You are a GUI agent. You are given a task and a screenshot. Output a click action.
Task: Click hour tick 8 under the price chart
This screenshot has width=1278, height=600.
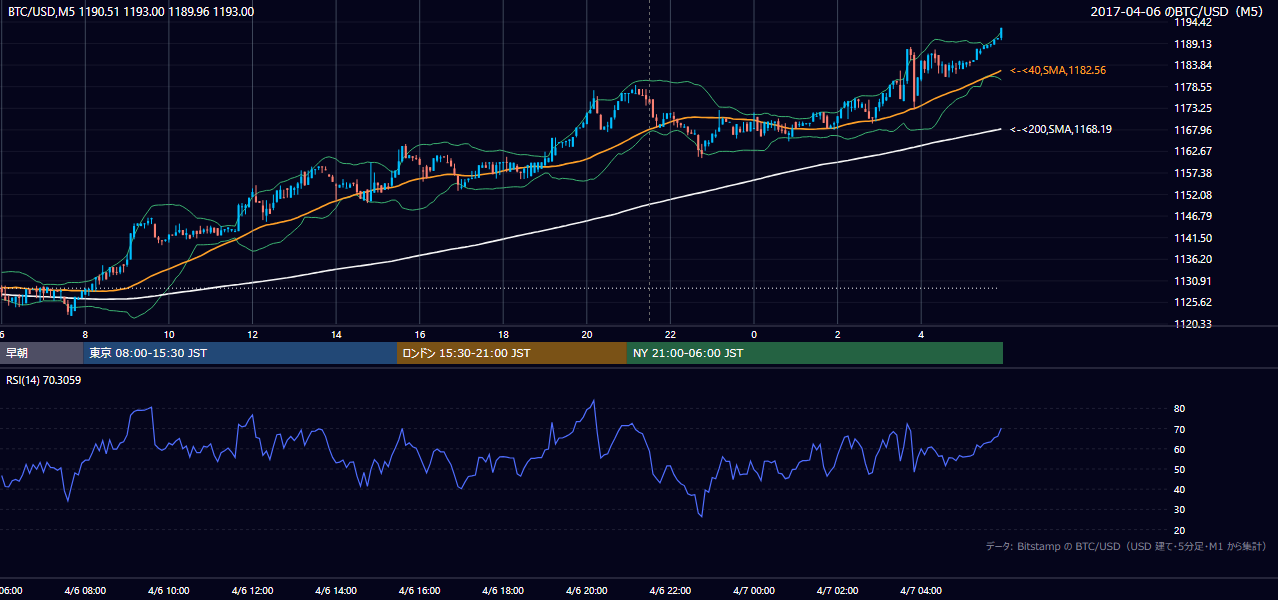point(85,334)
